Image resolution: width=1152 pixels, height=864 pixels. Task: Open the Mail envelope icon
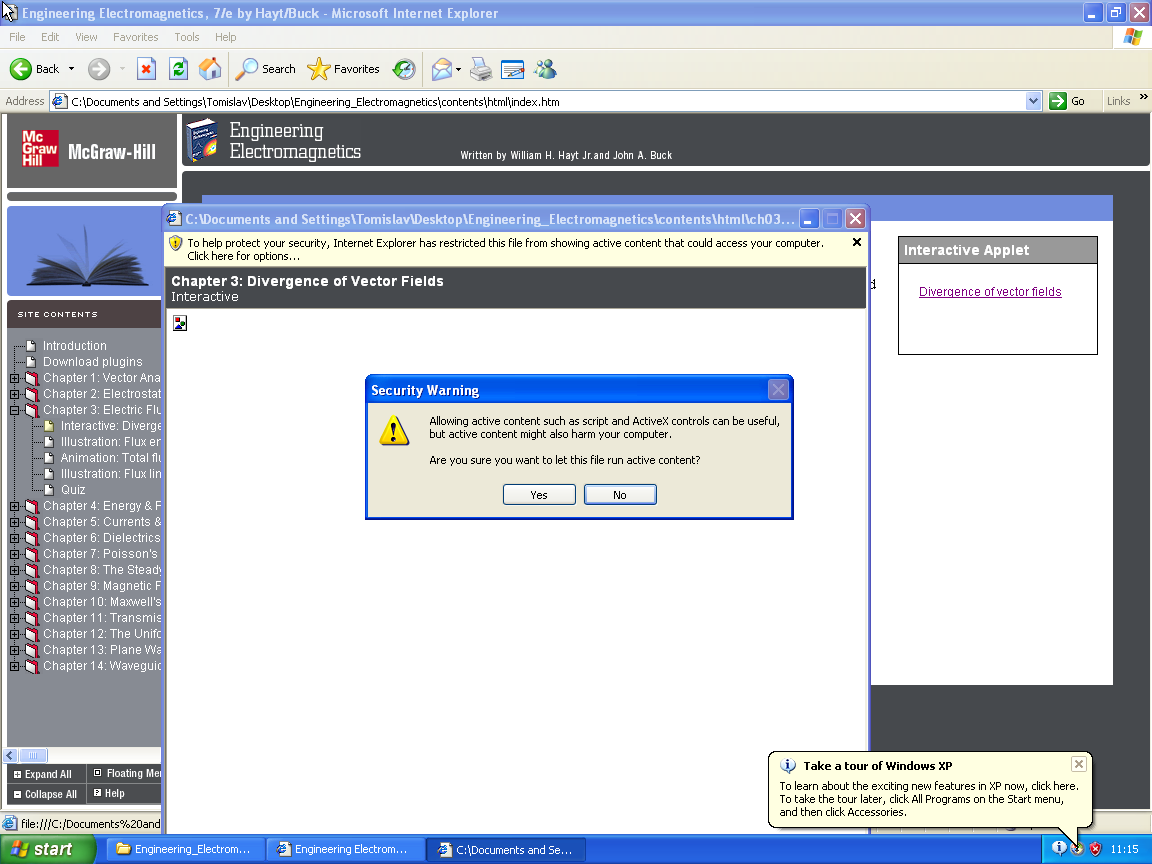coord(442,69)
